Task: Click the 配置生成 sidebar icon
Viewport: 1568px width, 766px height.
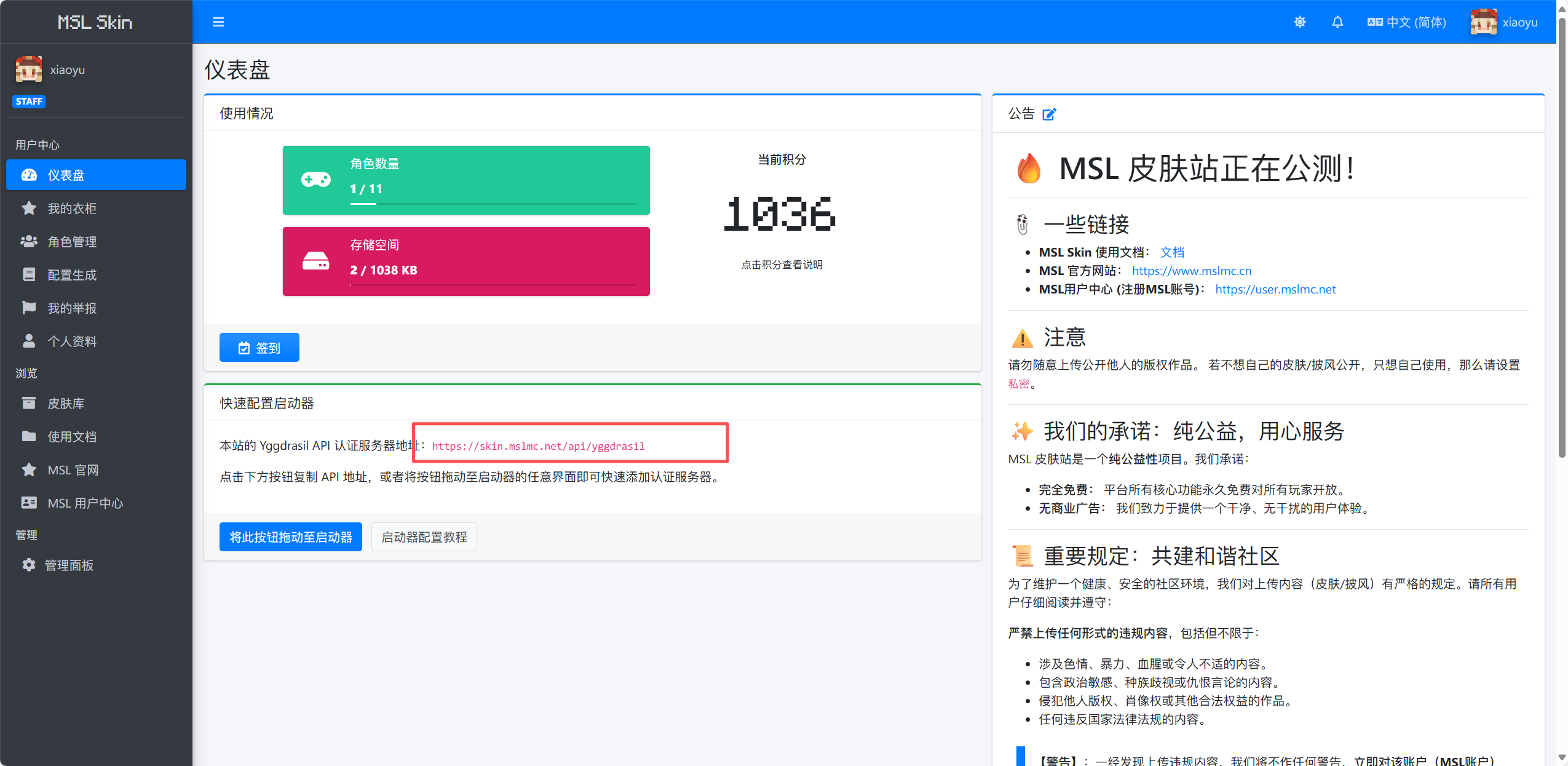Action: 29,274
